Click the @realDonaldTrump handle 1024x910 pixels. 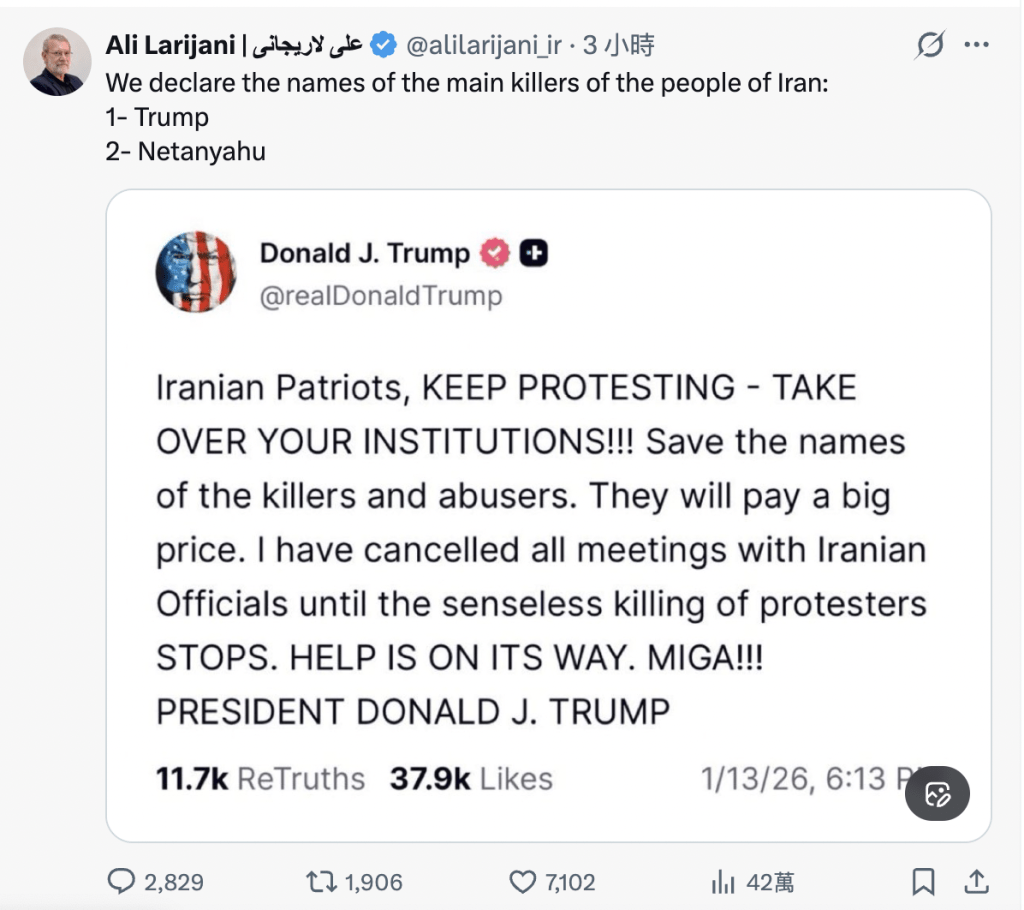pos(380,295)
